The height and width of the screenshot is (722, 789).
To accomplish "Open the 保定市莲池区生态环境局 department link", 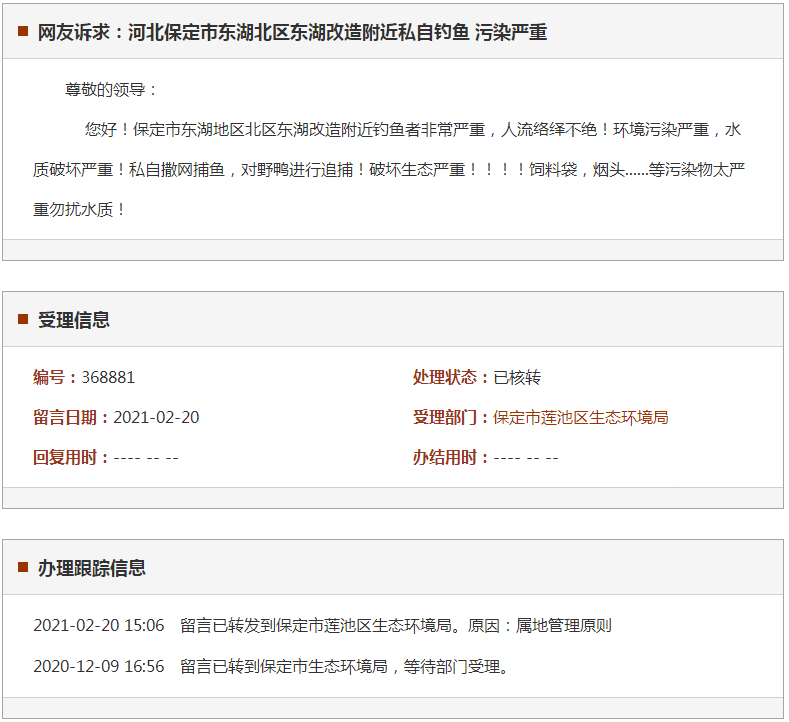I will (580, 417).
